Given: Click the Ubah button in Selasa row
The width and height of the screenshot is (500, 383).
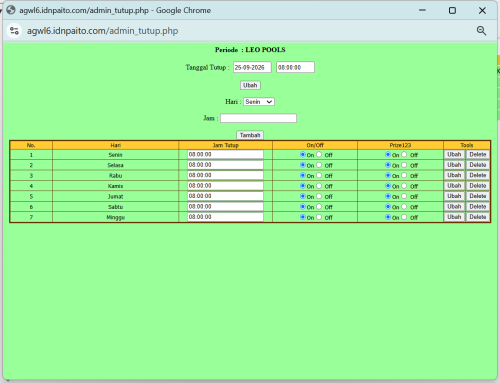Looking at the screenshot, I should point(454,165).
